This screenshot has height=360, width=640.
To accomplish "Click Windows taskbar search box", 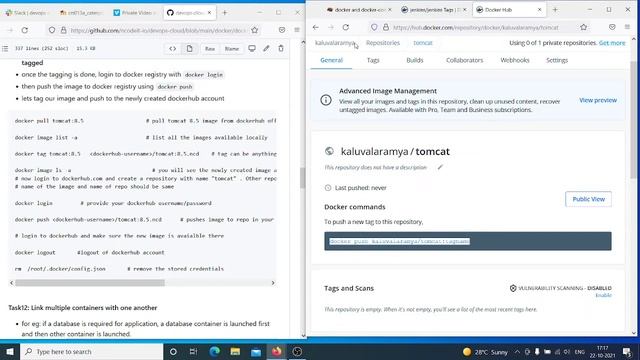I will (x=91, y=351).
